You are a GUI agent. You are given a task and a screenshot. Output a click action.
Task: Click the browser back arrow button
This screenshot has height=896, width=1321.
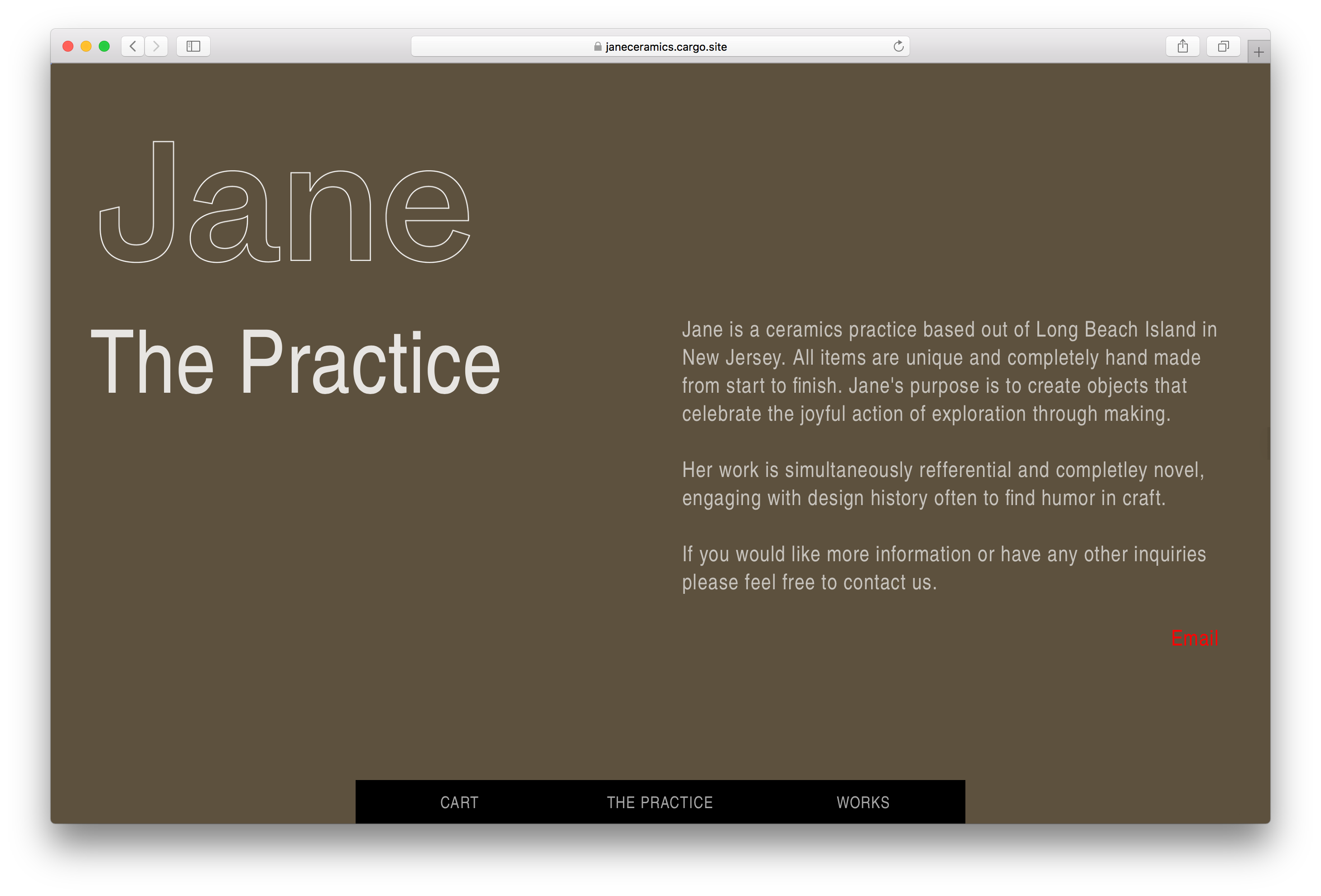click(x=132, y=46)
